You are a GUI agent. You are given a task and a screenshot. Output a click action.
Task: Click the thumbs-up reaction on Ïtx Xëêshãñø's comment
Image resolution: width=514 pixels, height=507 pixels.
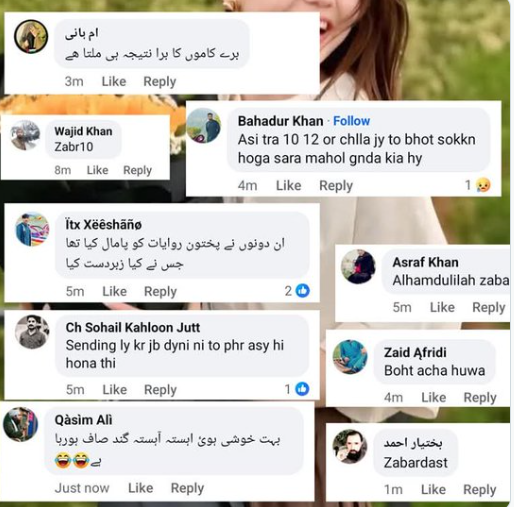303,291
